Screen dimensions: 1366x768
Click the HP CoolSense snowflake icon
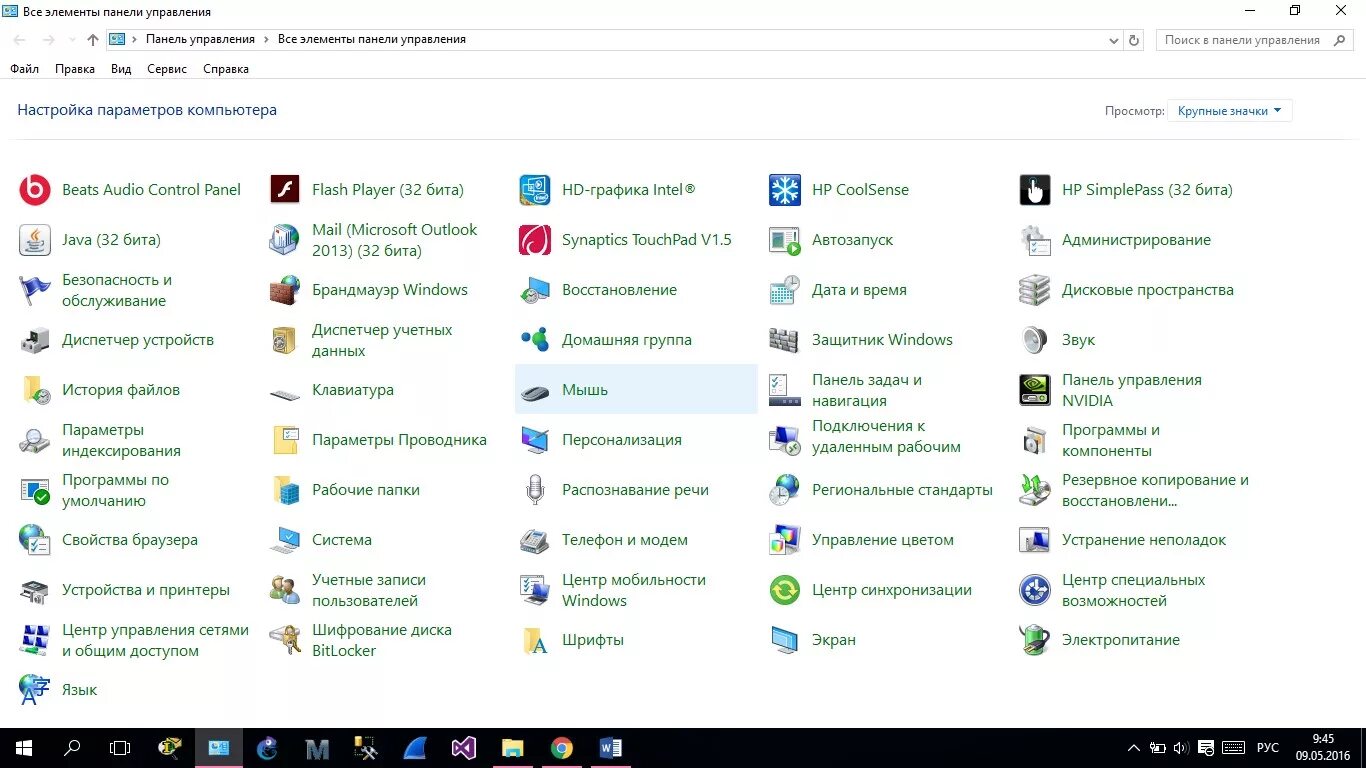785,190
